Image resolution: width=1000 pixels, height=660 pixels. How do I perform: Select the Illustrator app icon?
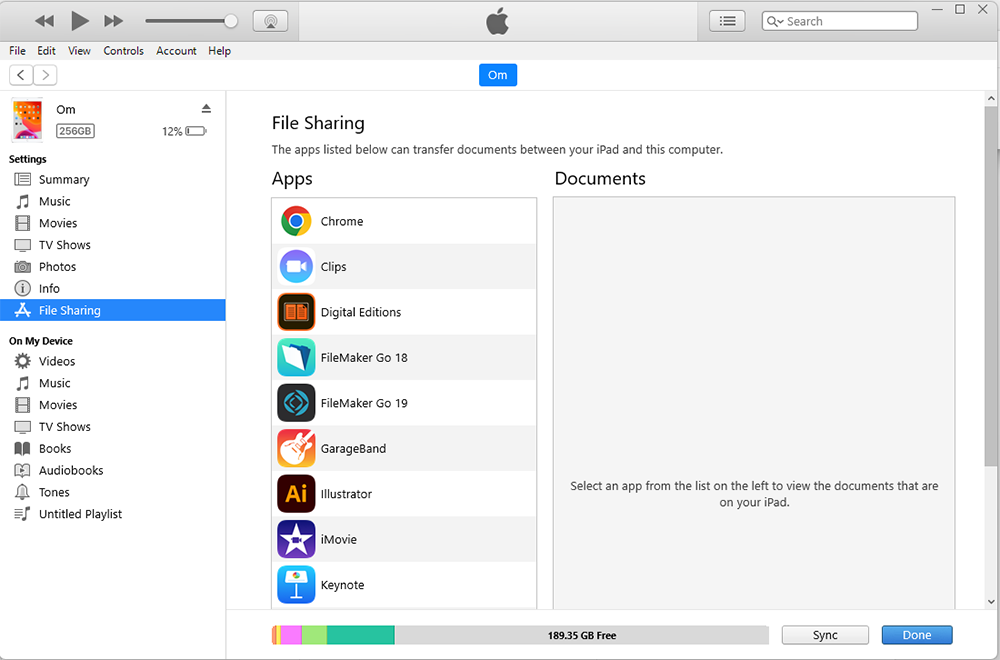[296, 494]
